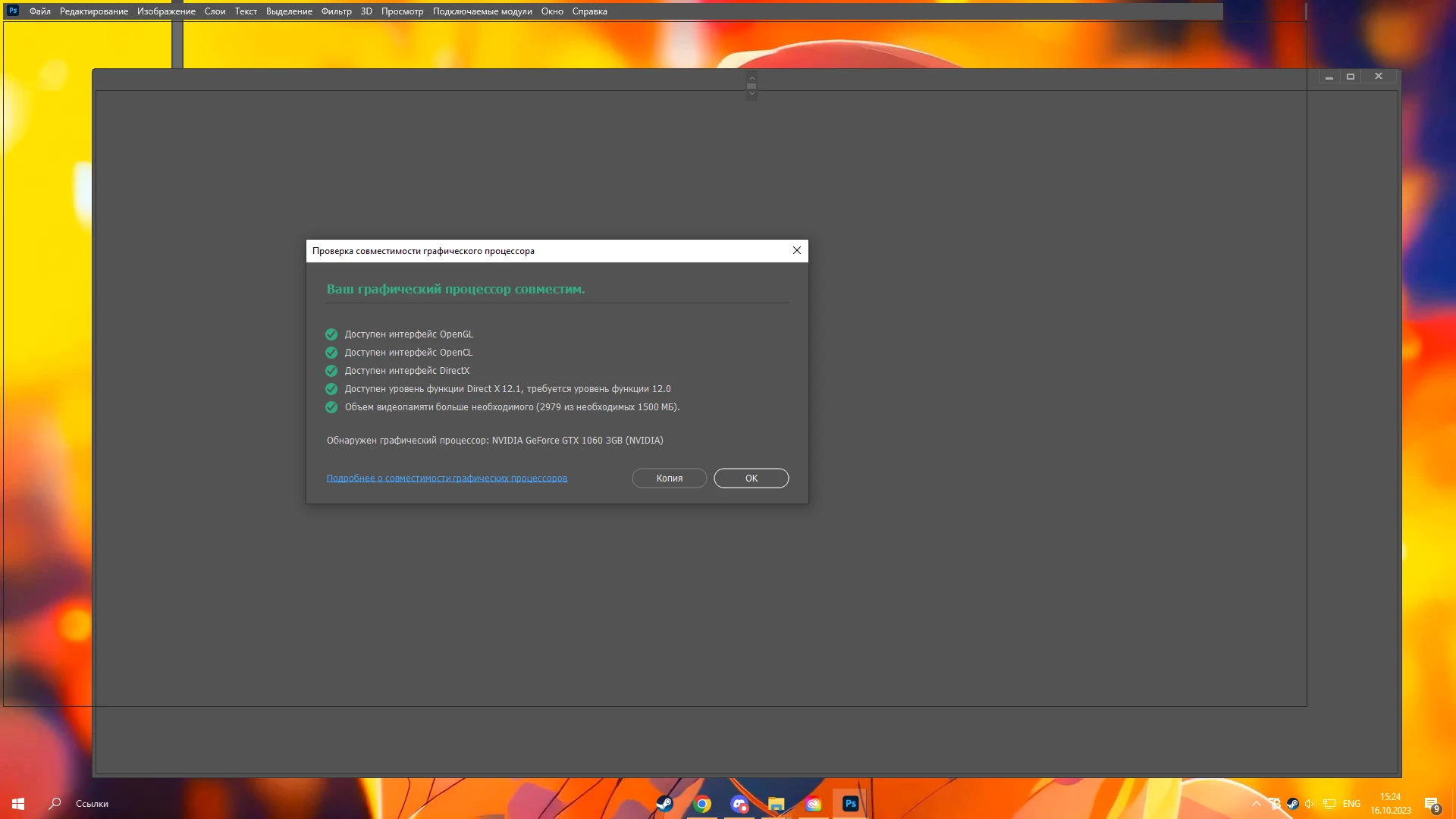Open Adobe Creative Cloud taskbar icon
The image size is (1456, 819).
(813, 804)
